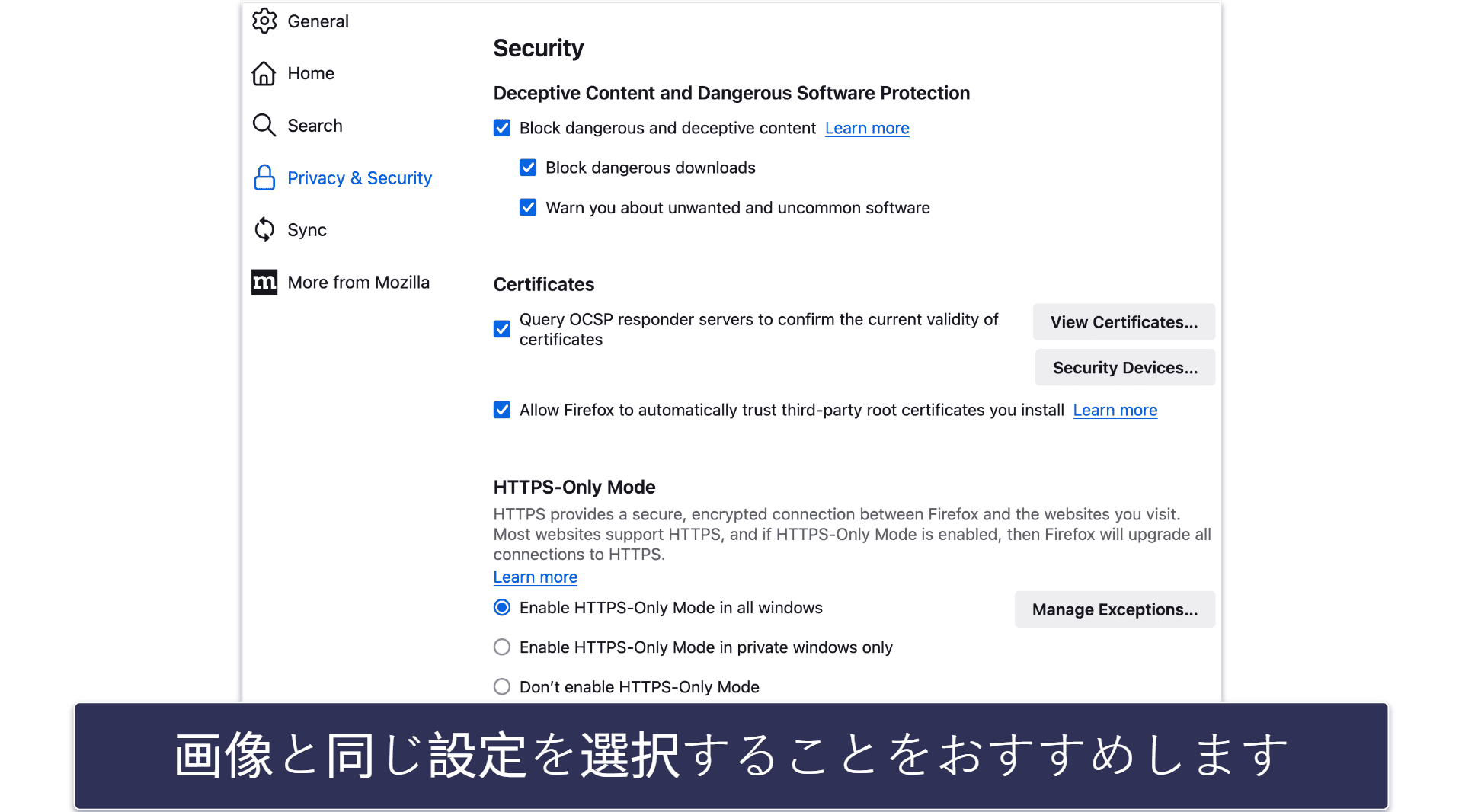Select Enable HTTPS-Only Mode in all windows

click(502, 607)
